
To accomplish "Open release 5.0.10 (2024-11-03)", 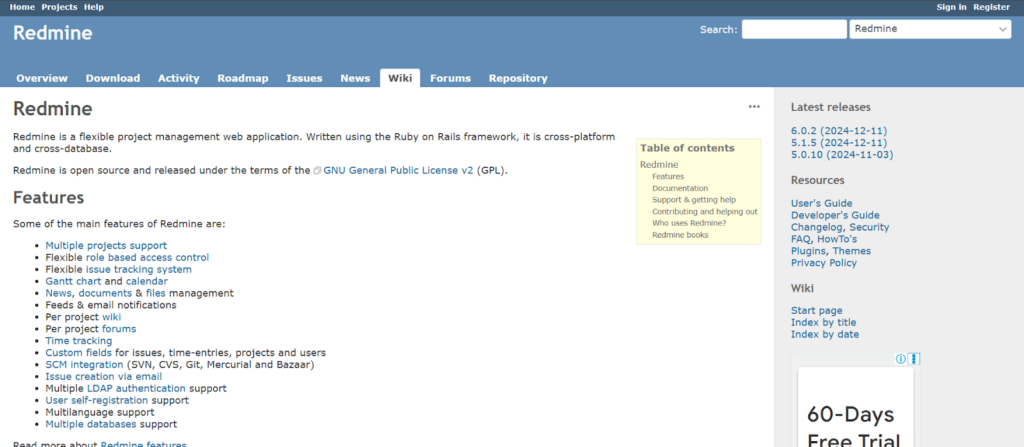I will (842, 155).
